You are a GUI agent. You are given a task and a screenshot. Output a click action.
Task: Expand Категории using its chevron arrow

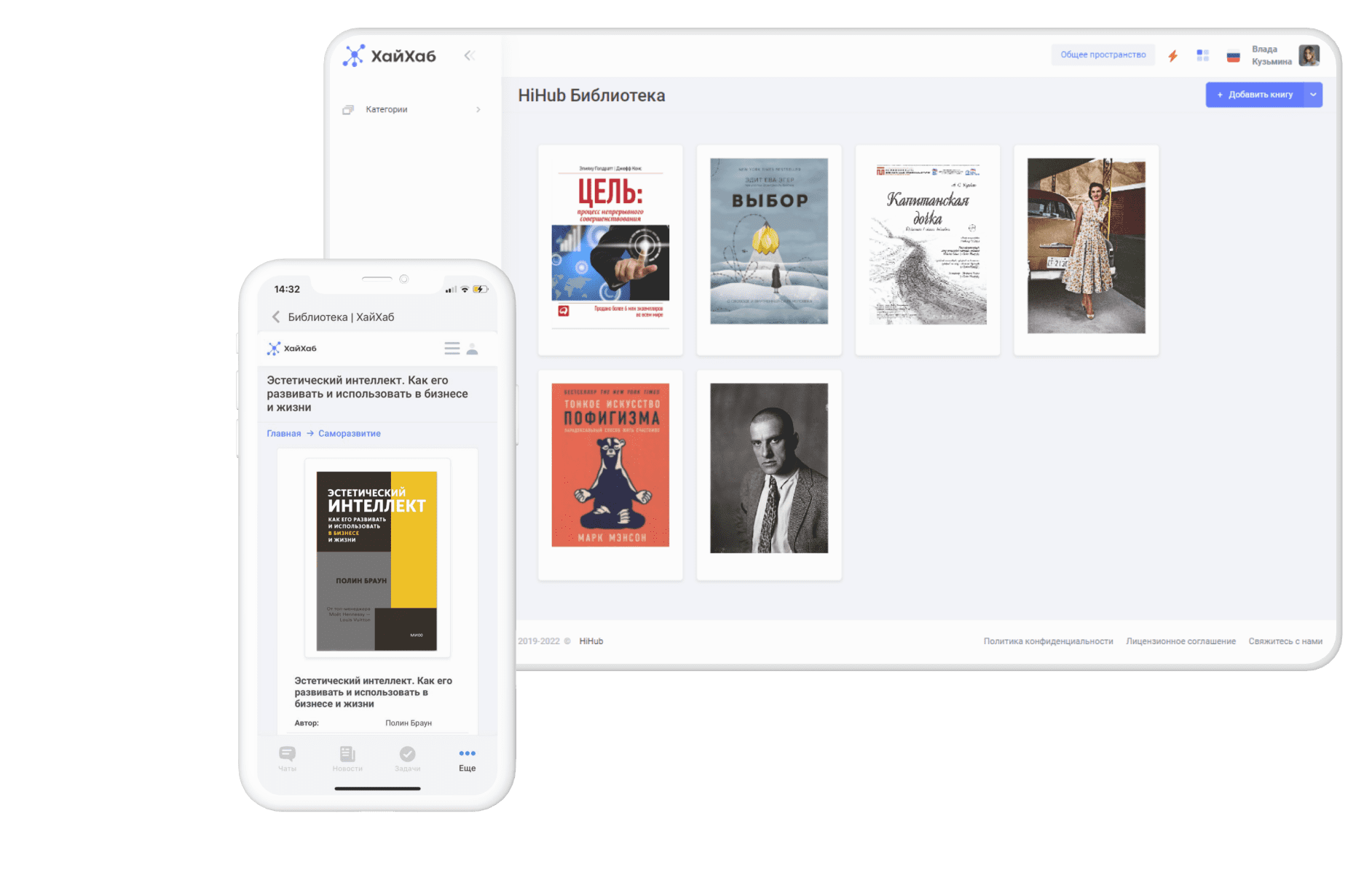point(478,109)
